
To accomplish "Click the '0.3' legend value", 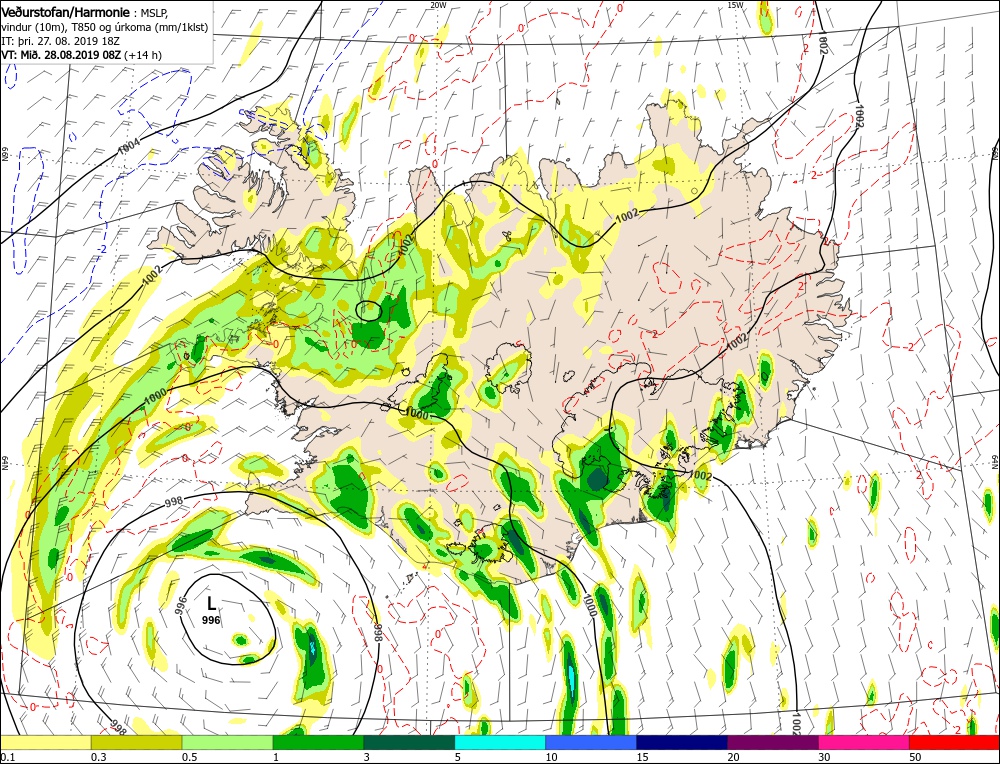I will pos(98,757).
